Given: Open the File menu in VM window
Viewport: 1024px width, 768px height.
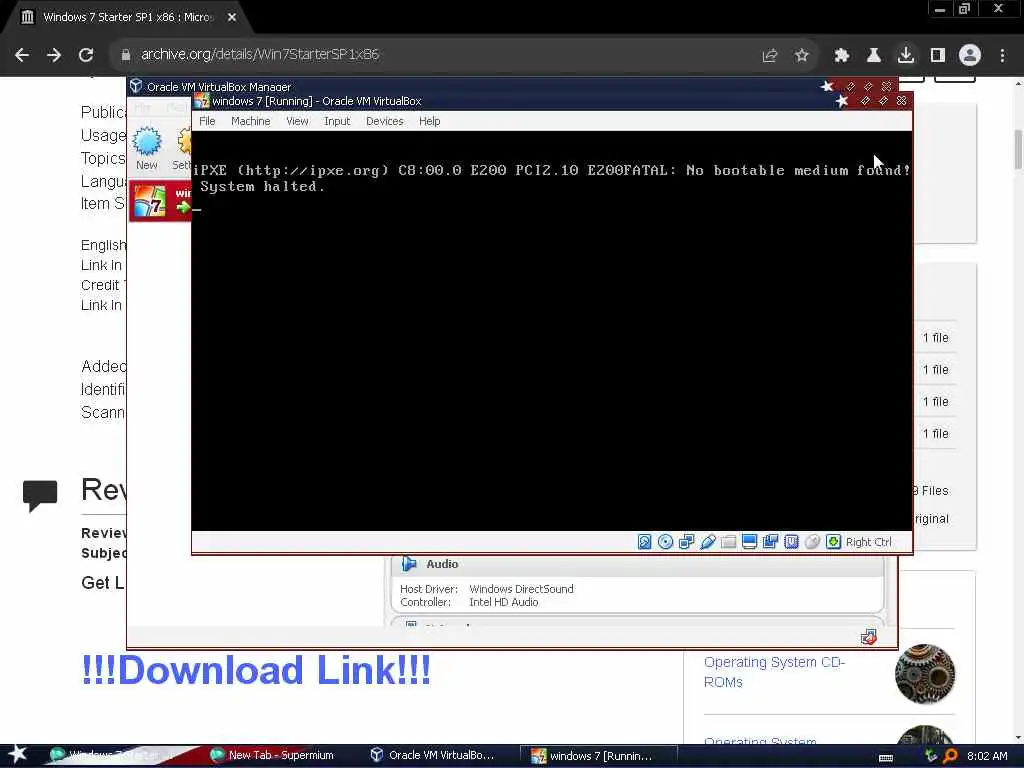Looking at the screenshot, I should [x=207, y=121].
